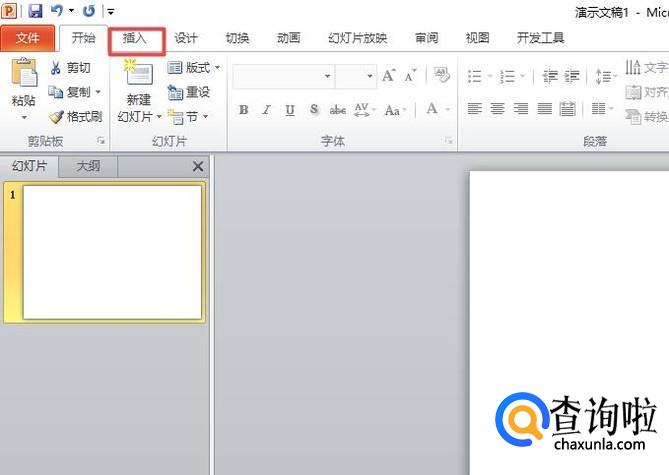Toggle Bold formatting

[244, 110]
